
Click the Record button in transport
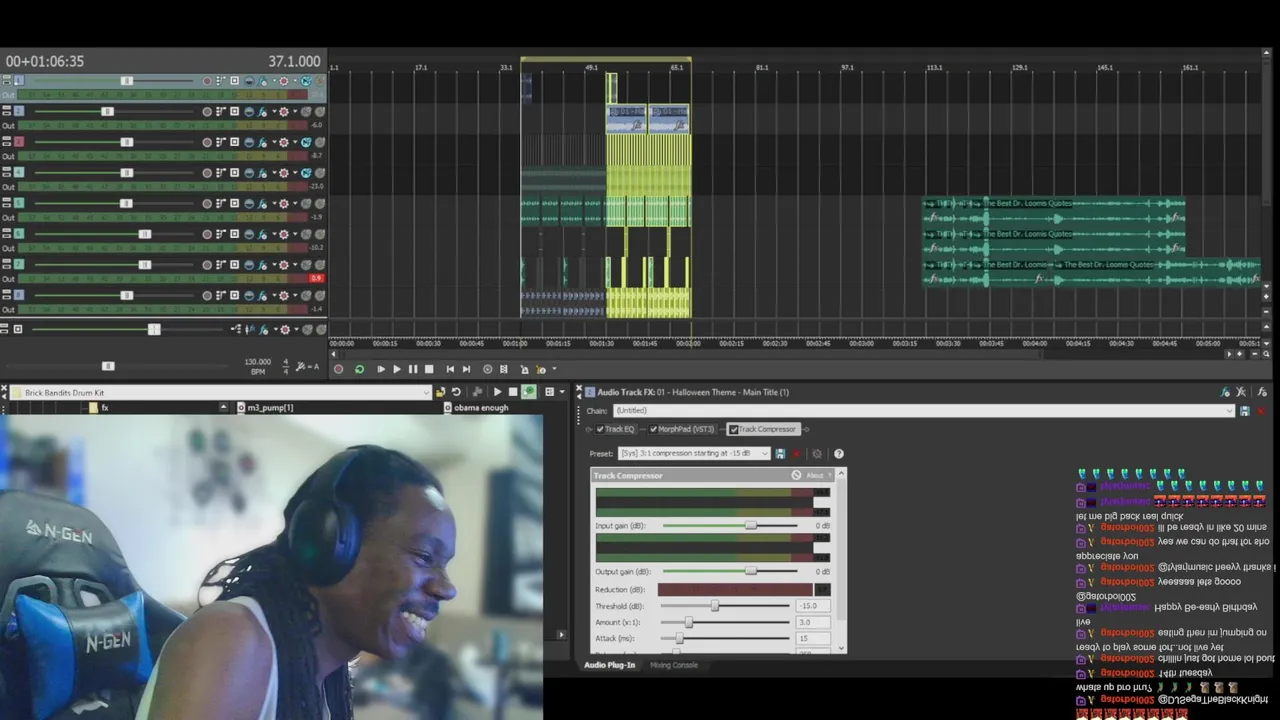(x=338, y=369)
